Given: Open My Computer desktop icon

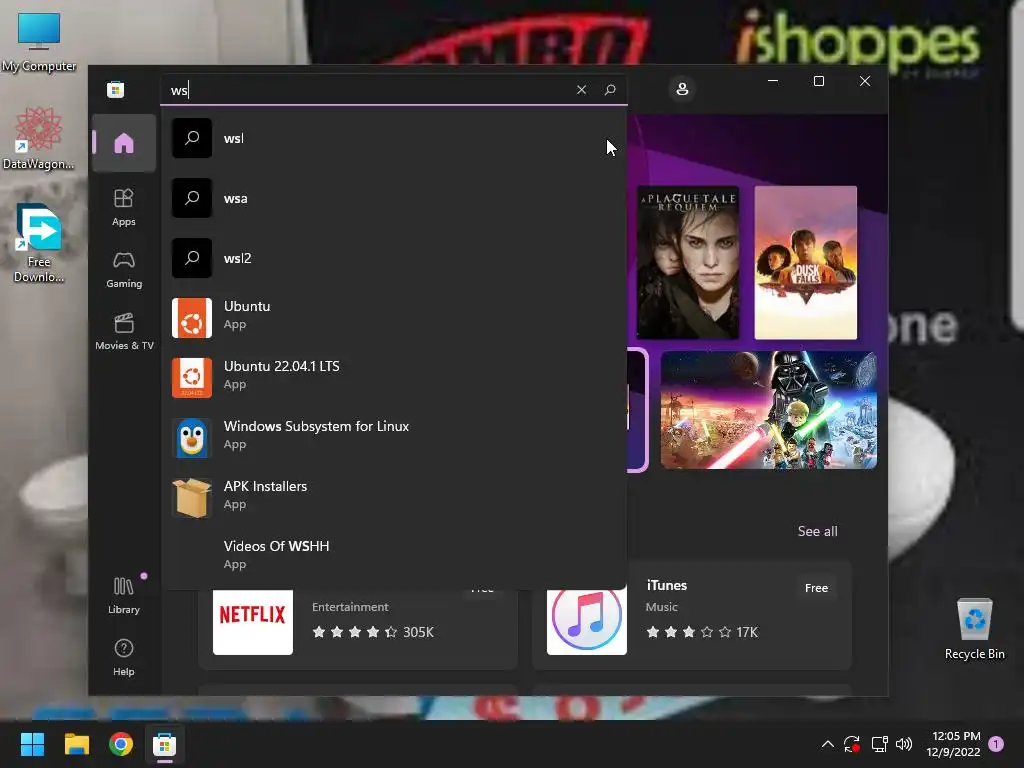Looking at the screenshot, I should pyautogui.click(x=39, y=42).
